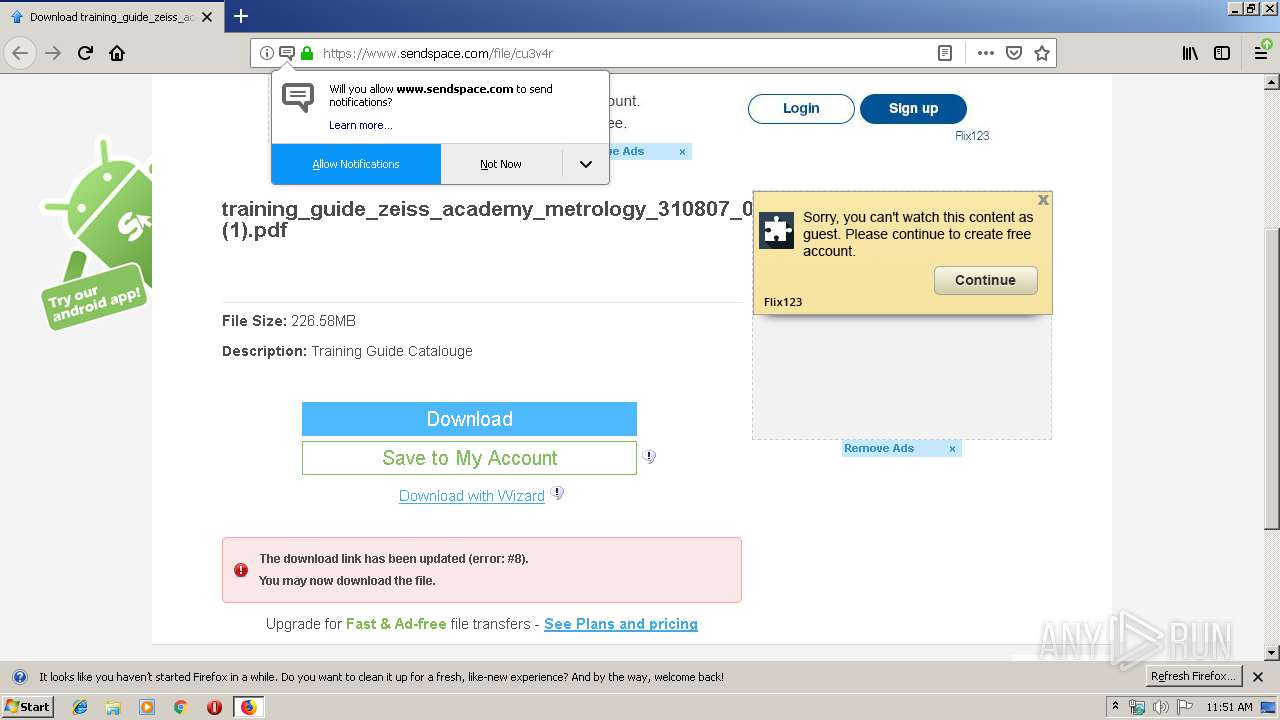Screen dimensions: 1280x720
Task: Close the lower Remove Ads label
Action: (952, 448)
